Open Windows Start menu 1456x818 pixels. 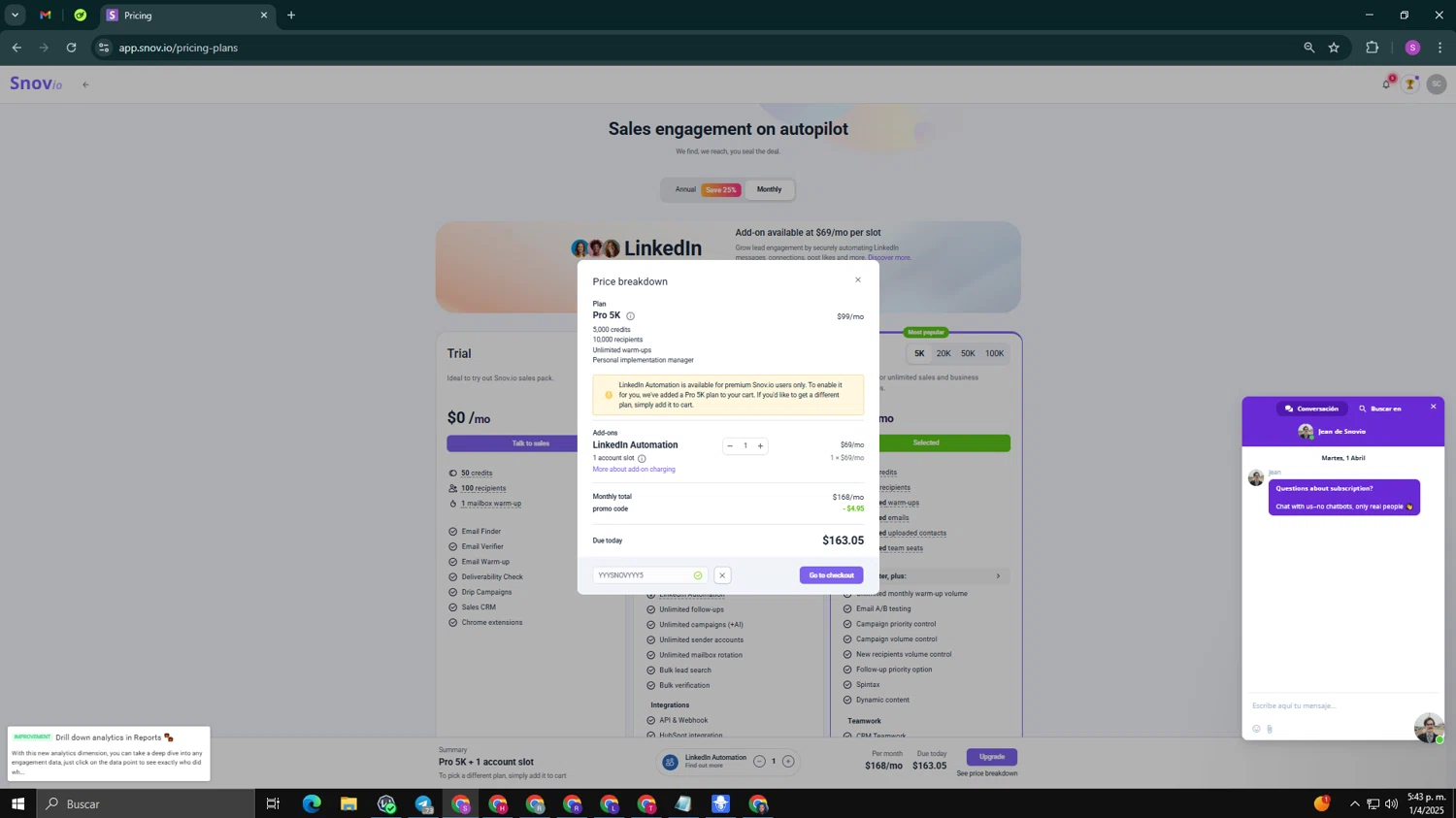(17, 803)
